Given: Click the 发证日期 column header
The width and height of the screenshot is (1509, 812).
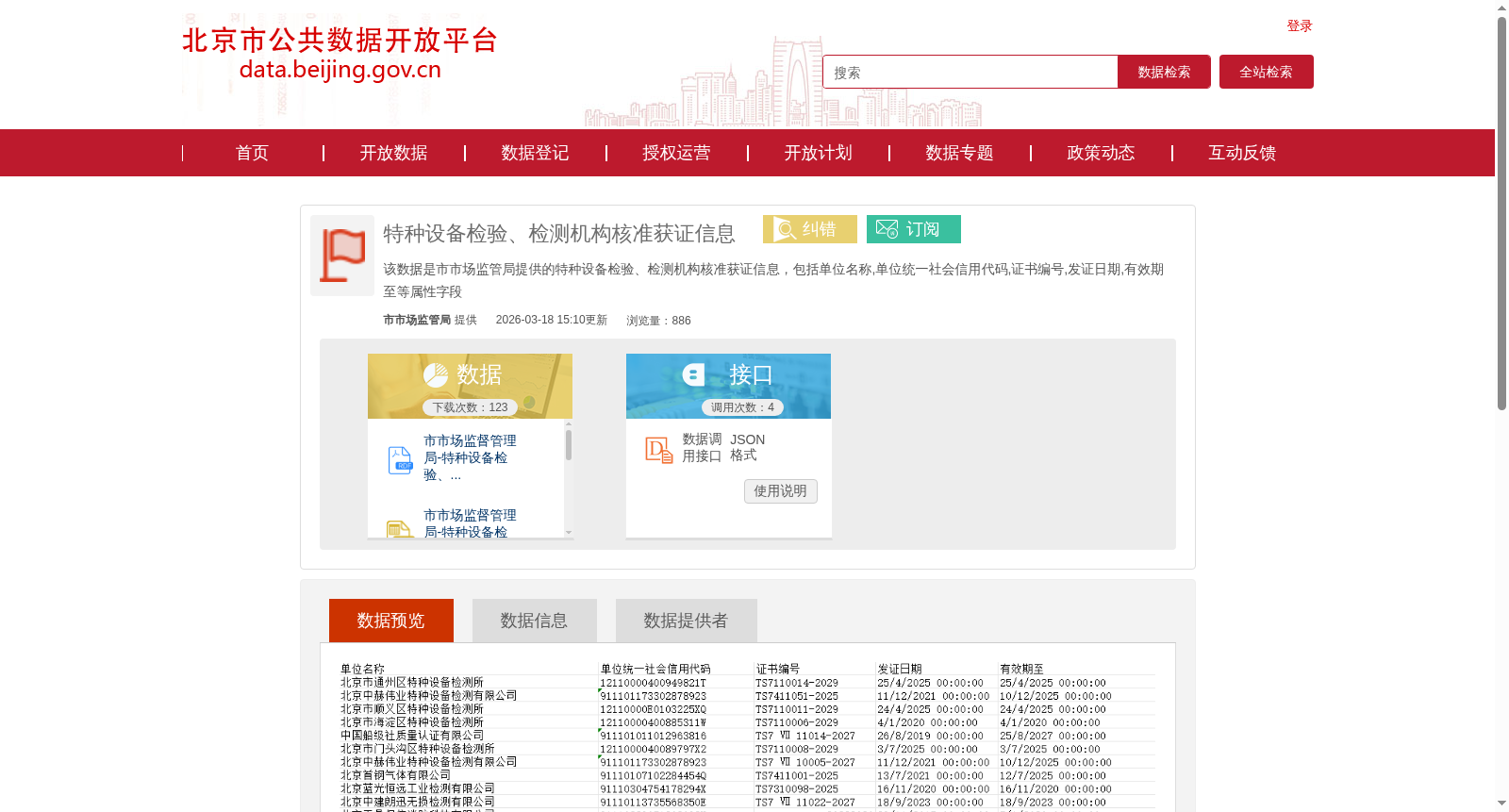Looking at the screenshot, I should coord(900,669).
